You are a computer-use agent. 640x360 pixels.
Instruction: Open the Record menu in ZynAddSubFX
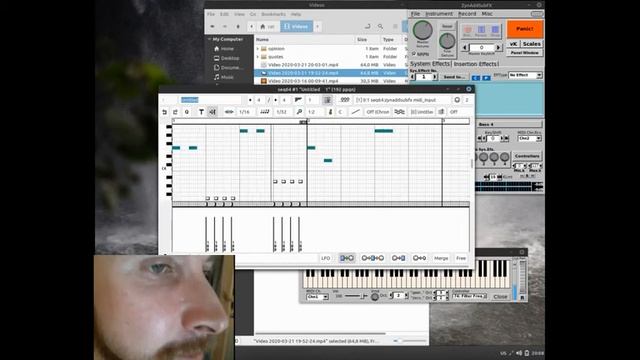pyautogui.click(x=467, y=13)
